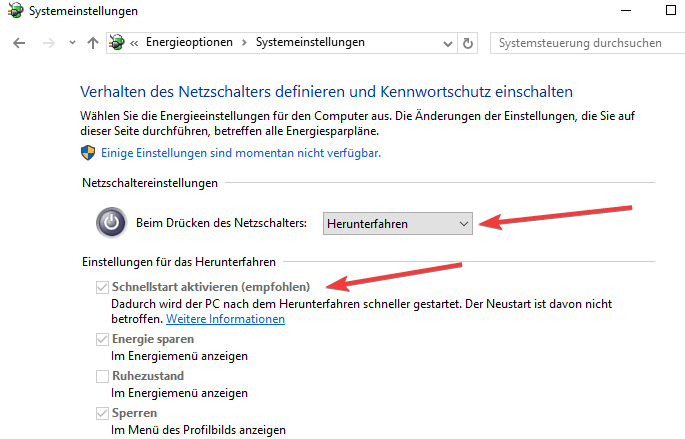
Task: Refresh the Systemeinstellungen page
Action: pyautogui.click(x=467, y=43)
